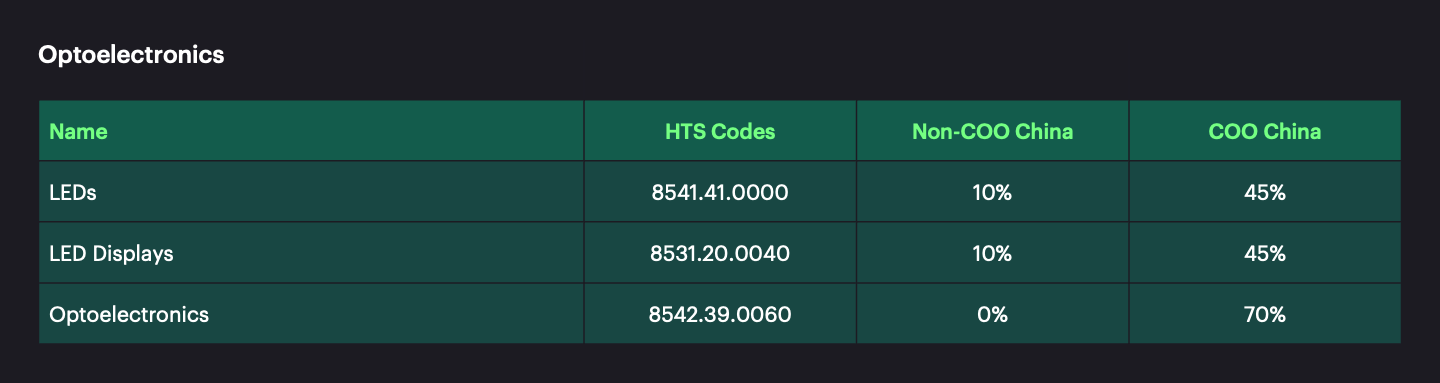The height and width of the screenshot is (383, 1440).
Task: Select the LED Displays row name
Action: 111,253
